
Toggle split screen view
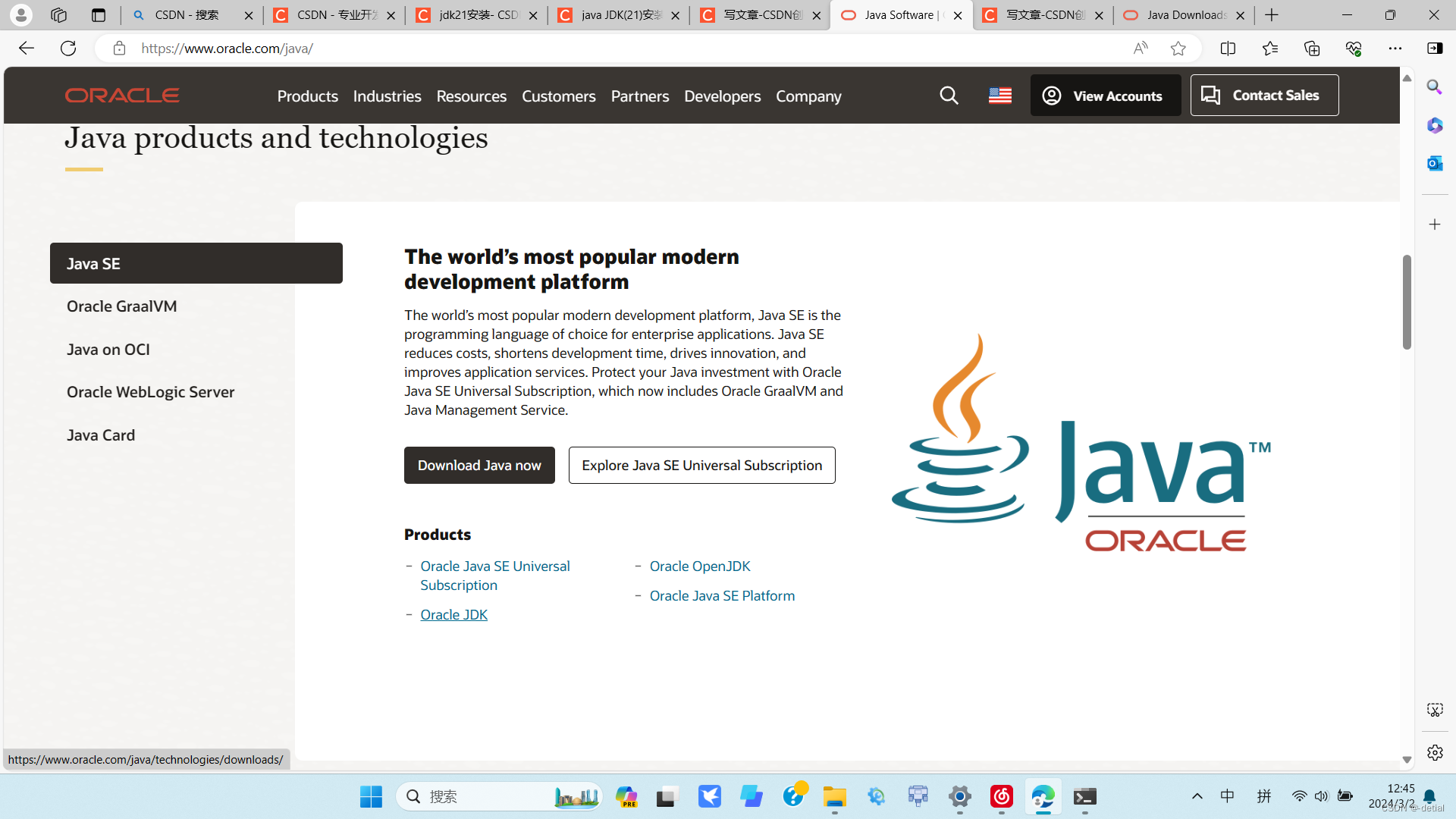tap(1228, 48)
